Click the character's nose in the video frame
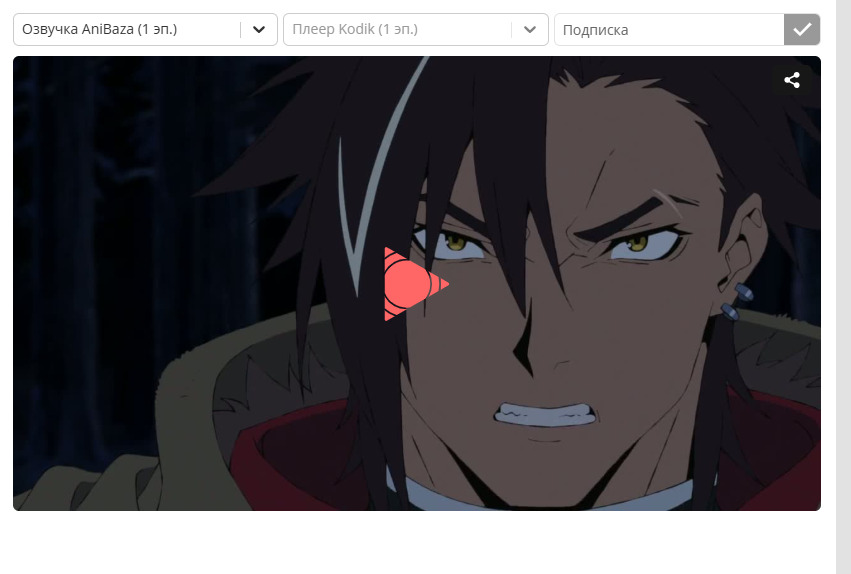 coord(525,345)
